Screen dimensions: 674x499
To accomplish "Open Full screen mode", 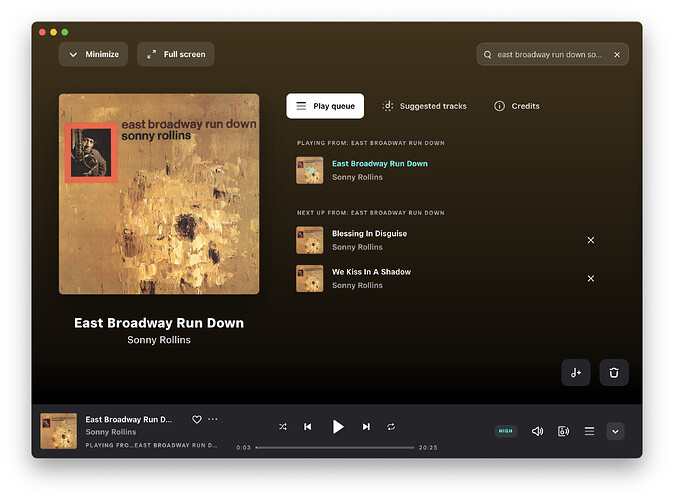I will [175, 54].
